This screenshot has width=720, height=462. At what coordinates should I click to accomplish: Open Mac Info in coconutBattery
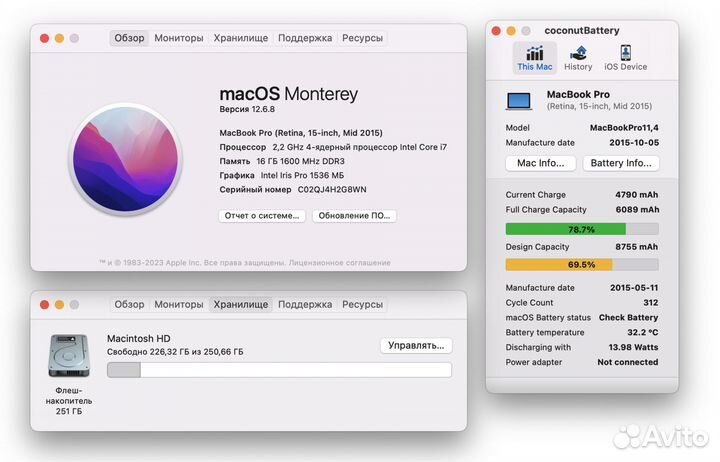540,163
